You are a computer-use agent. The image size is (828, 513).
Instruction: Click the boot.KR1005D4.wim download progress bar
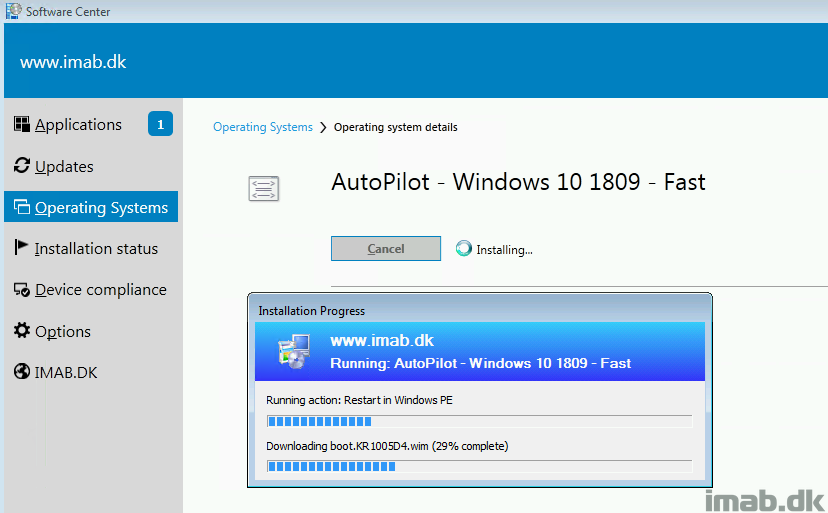point(479,466)
